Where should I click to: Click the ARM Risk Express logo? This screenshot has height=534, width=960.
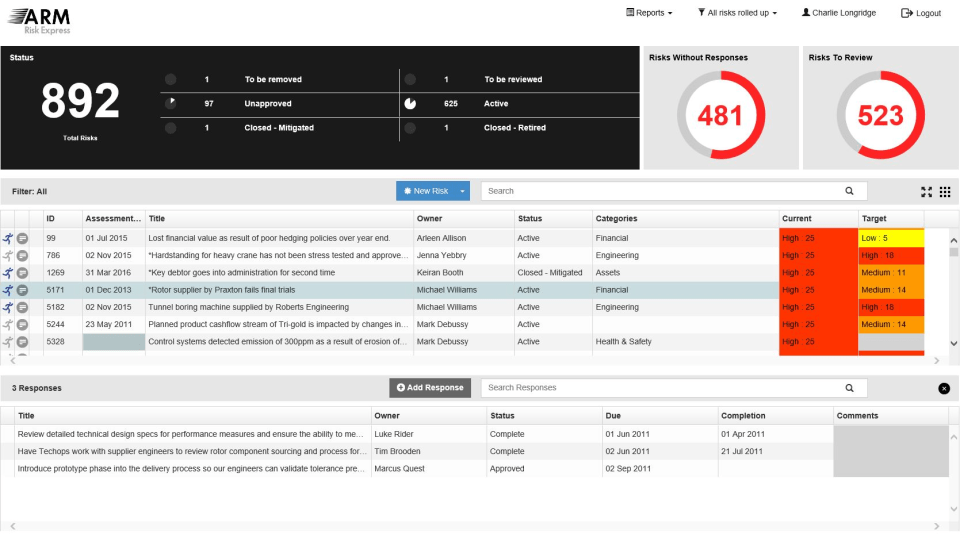coord(40,21)
